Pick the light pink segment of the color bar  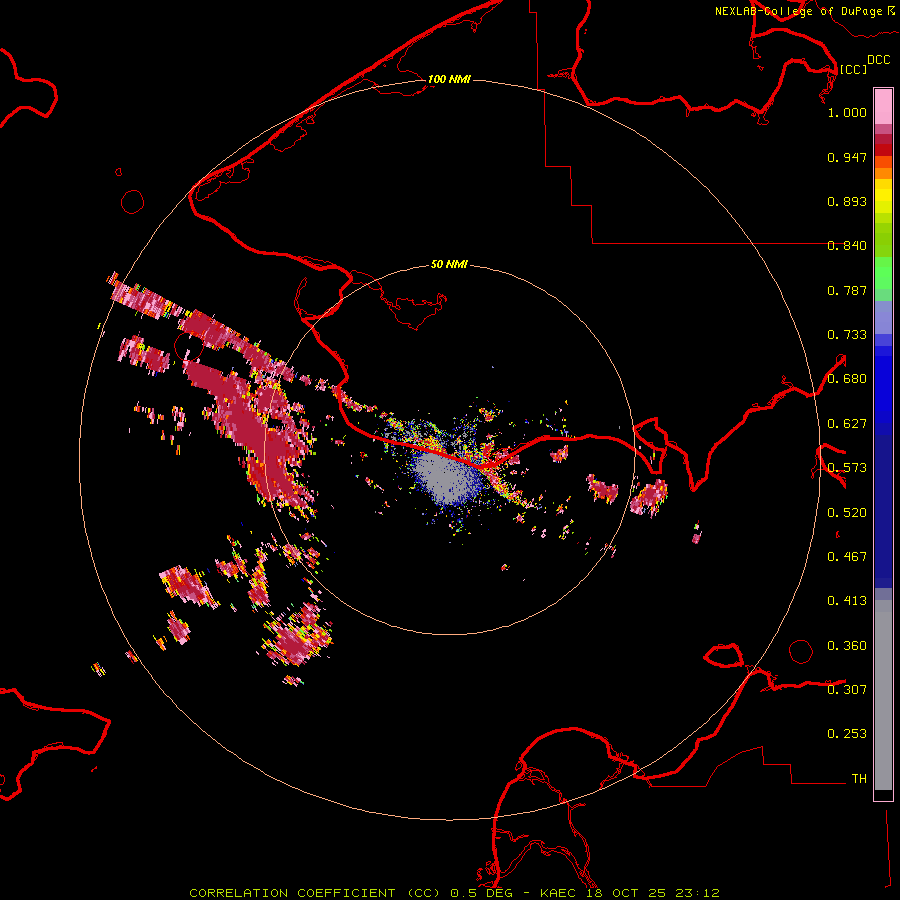pyautogui.click(x=883, y=106)
